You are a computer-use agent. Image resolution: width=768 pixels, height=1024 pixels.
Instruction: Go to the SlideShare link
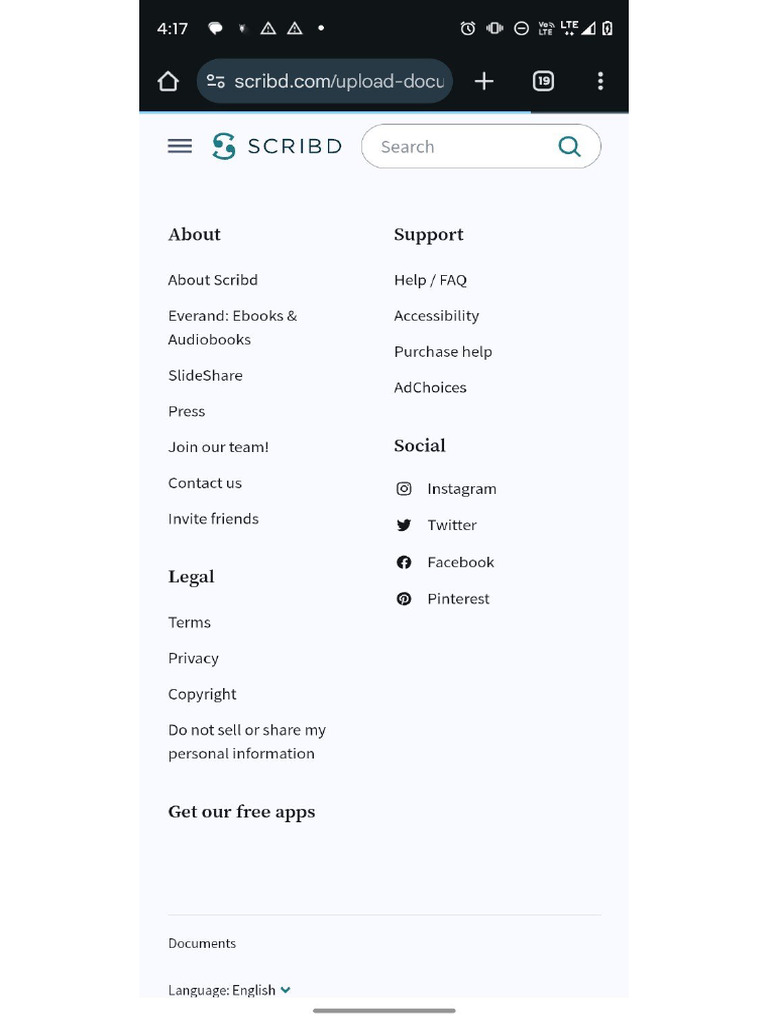click(x=205, y=376)
